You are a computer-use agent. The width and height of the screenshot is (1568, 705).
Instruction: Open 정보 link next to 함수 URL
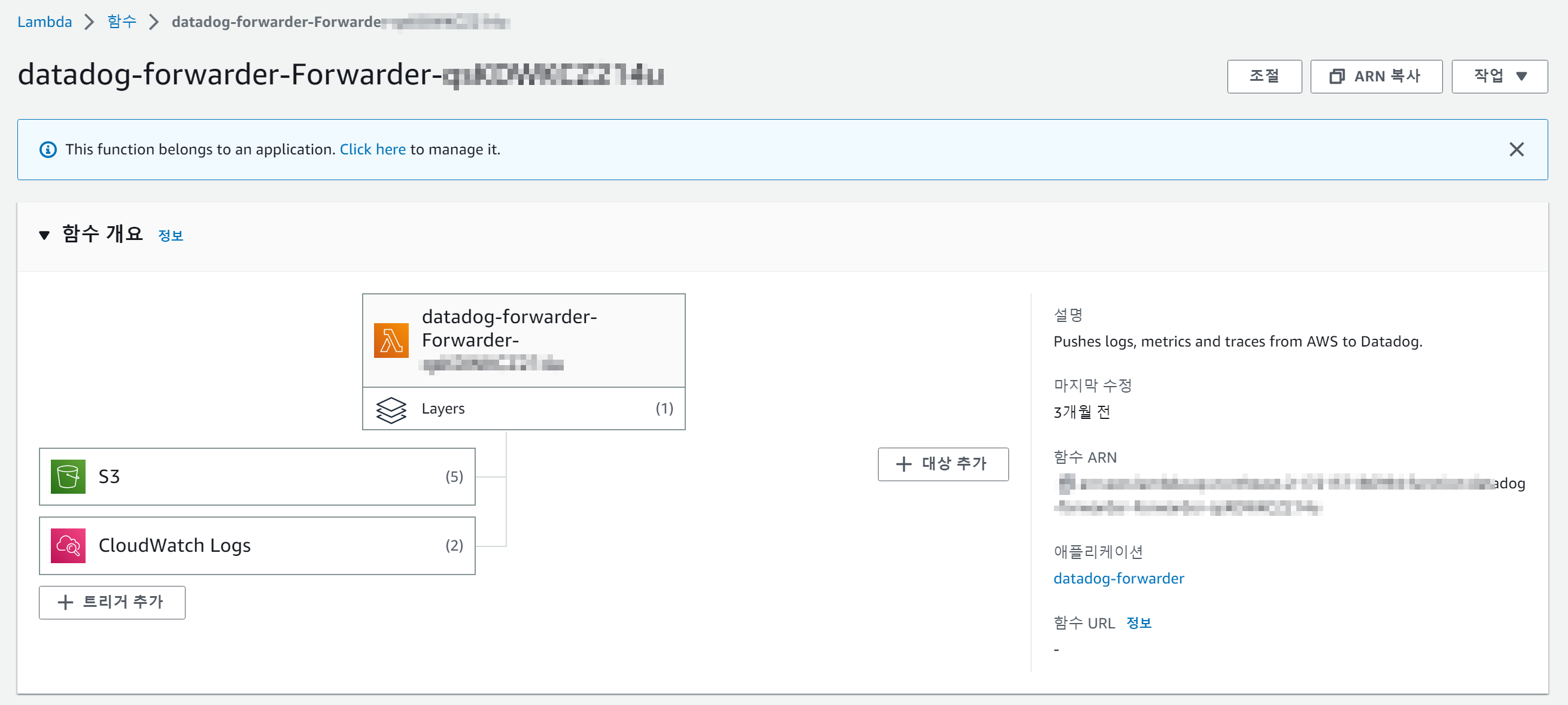click(x=1138, y=623)
